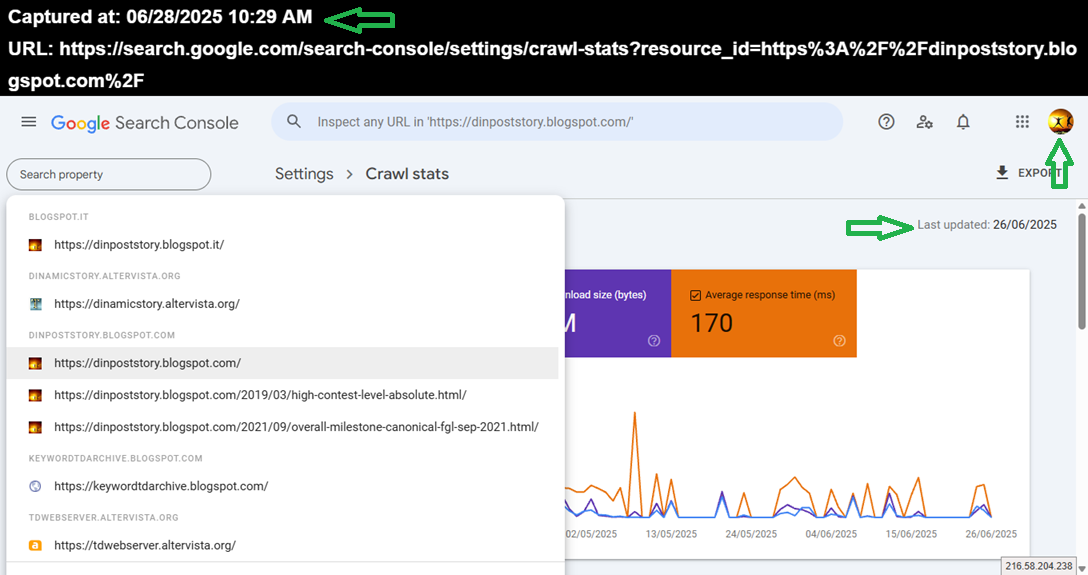The image size is (1088, 575).
Task: Click help icon on download size card
Action: 654,341
